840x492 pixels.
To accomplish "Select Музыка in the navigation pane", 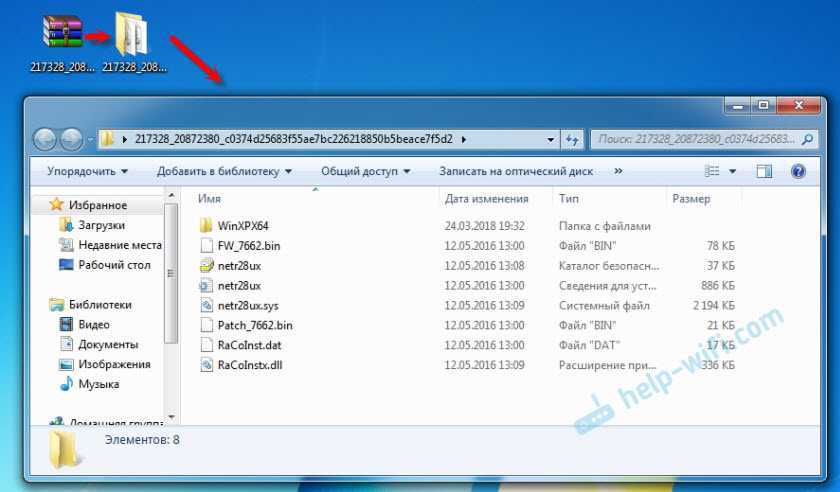I will [x=99, y=384].
